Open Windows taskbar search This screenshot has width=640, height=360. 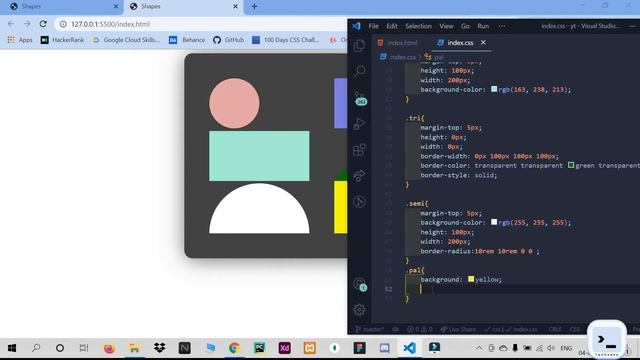[36, 348]
